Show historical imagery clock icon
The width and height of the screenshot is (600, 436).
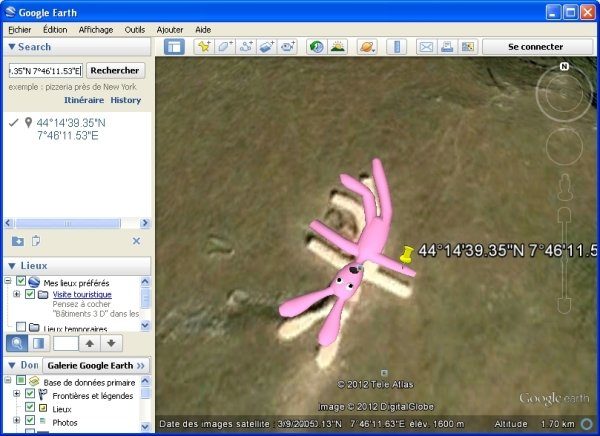pyautogui.click(x=316, y=47)
